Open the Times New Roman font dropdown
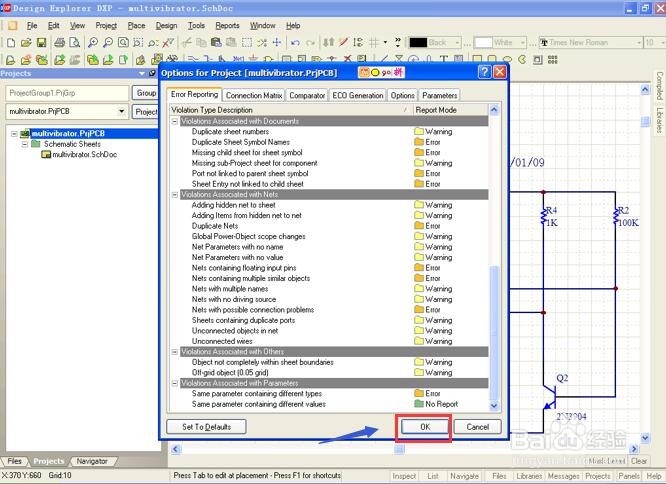666x484 pixels. 638,42
